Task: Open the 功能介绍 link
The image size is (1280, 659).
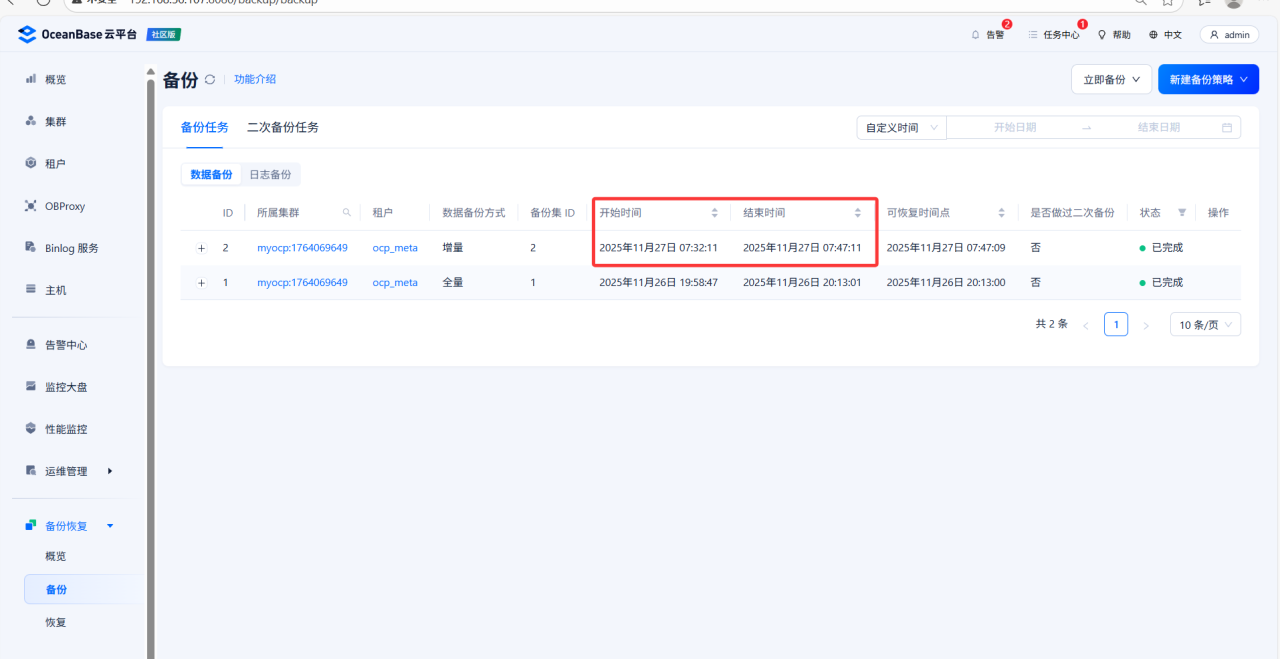Action: click(x=255, y=80)
